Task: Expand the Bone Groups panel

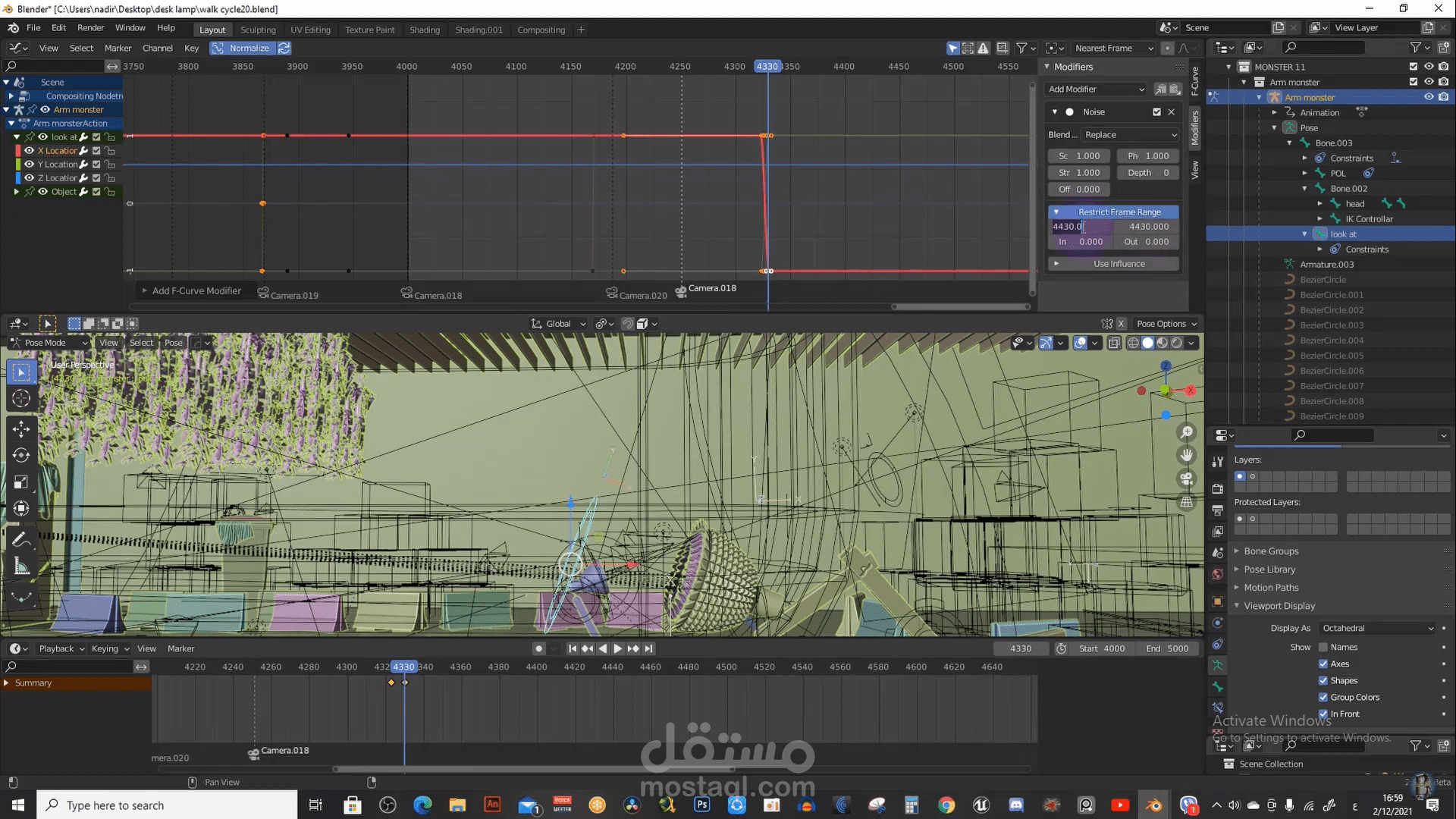Action: (x=1271, y=551)
